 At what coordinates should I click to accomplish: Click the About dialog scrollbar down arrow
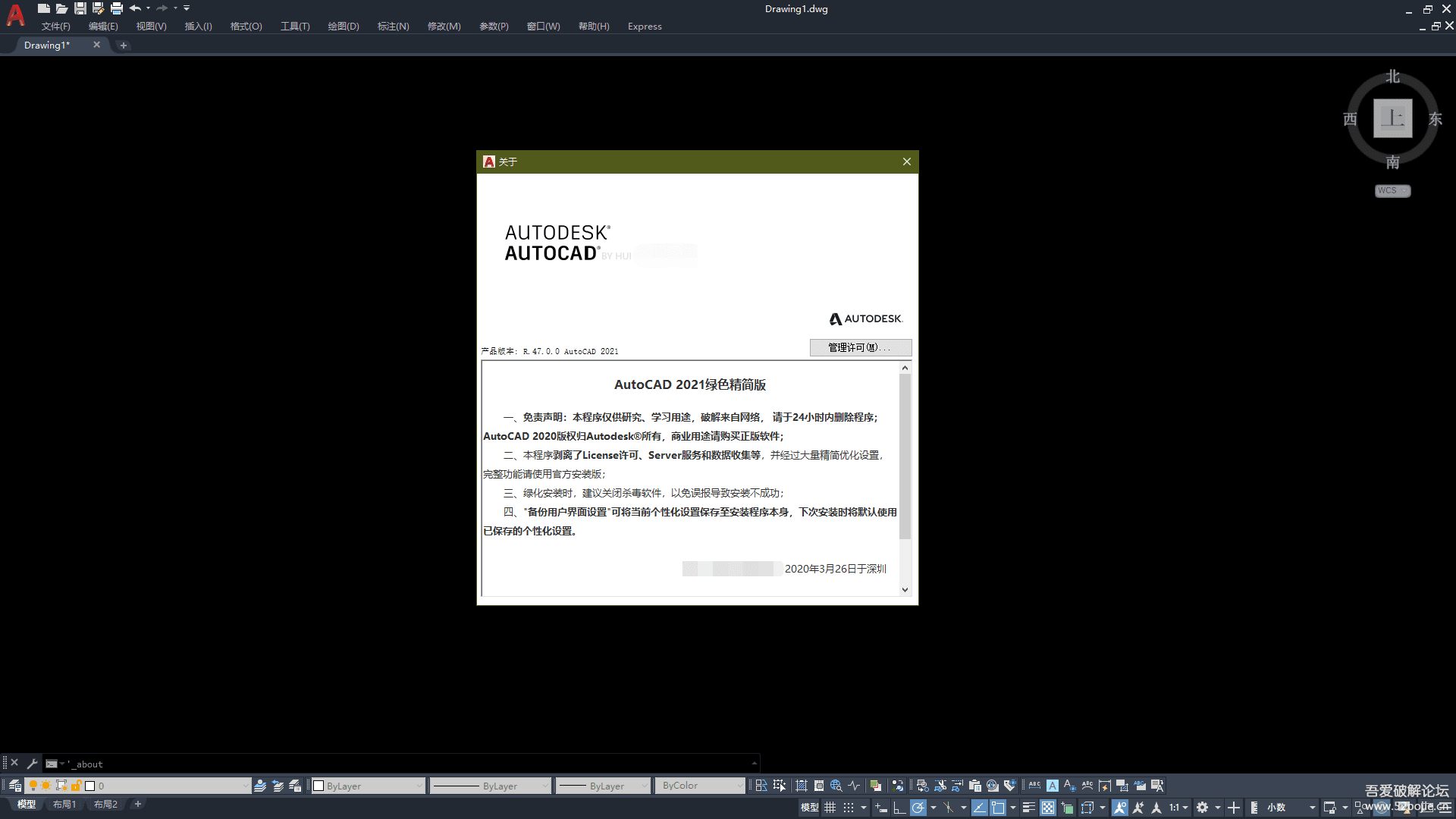tap(905, 589)
